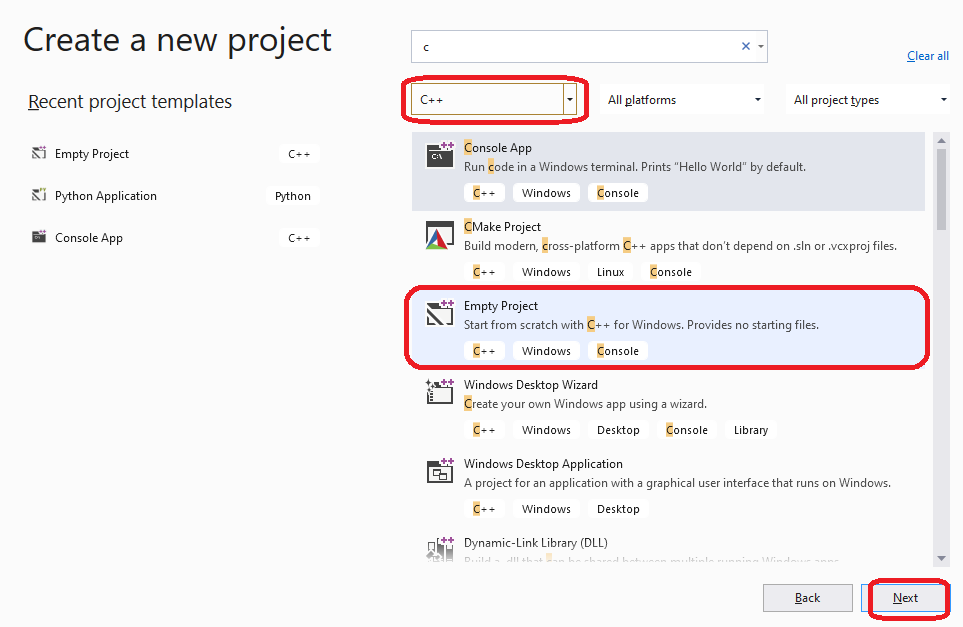
Task: Open recent Python Application template
Action: [175, 196]
